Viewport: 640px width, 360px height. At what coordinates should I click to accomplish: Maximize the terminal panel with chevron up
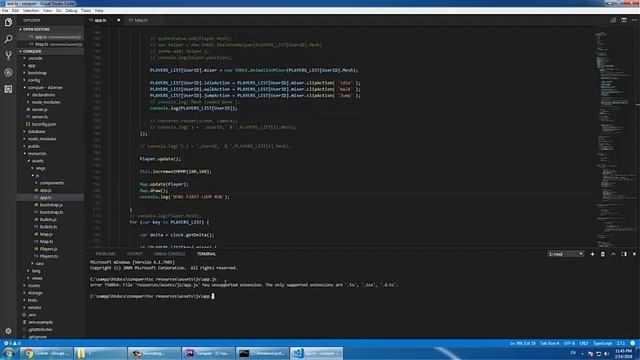click(613, 254)
